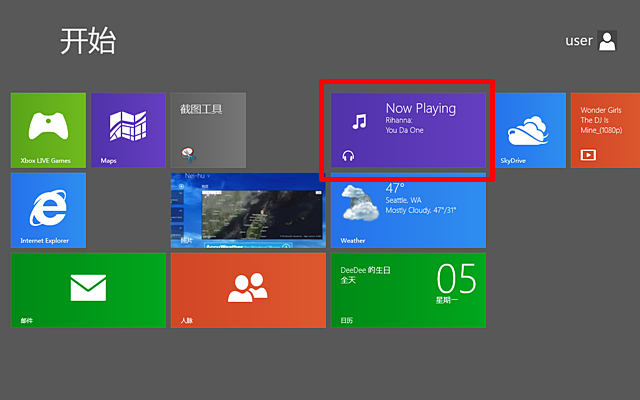Screen dimensions: 640x400
Task: Click '星期一' weekday text
Action: click(447, 300)
